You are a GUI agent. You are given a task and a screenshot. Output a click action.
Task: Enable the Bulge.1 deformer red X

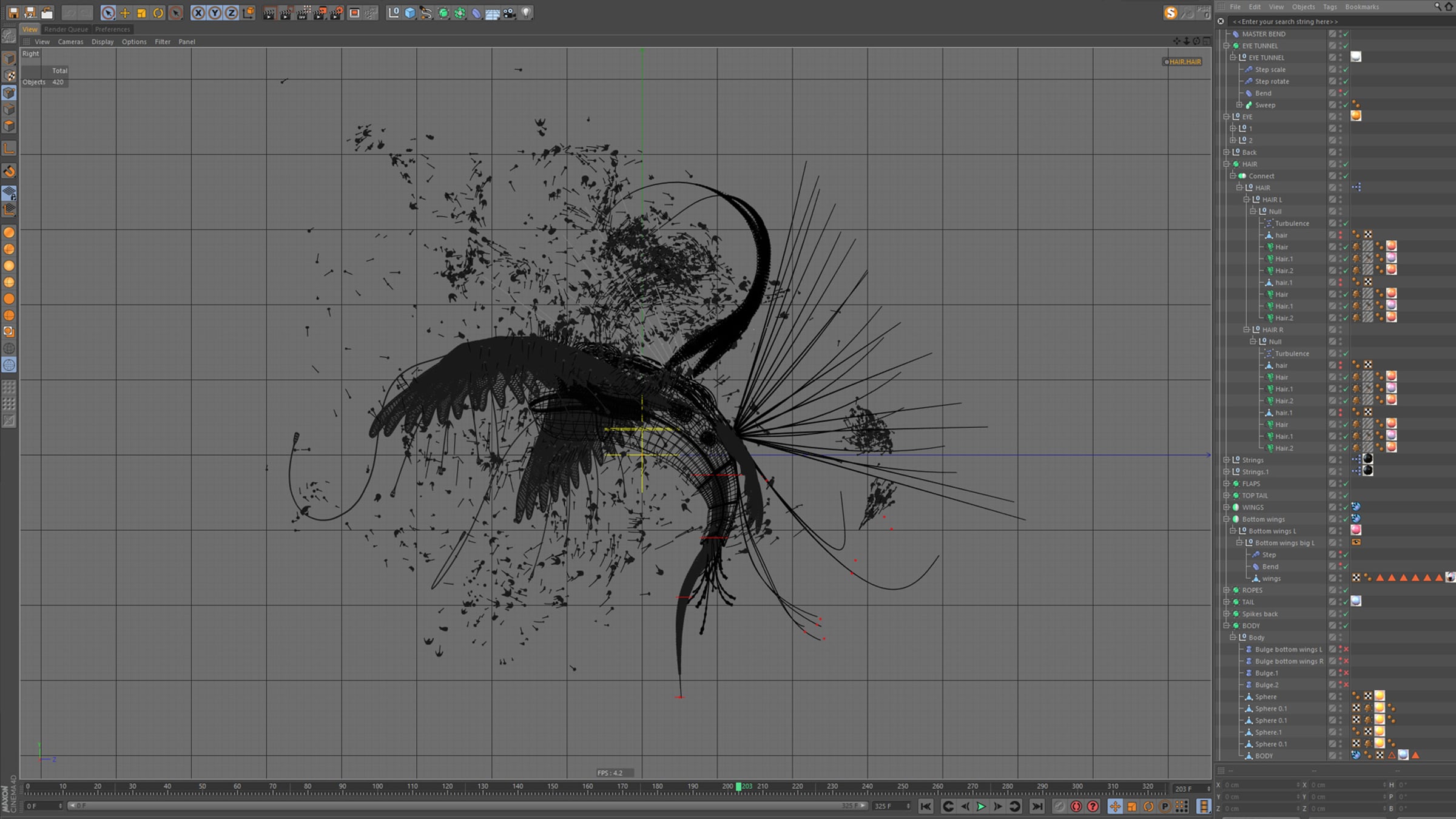(1346, 673)
